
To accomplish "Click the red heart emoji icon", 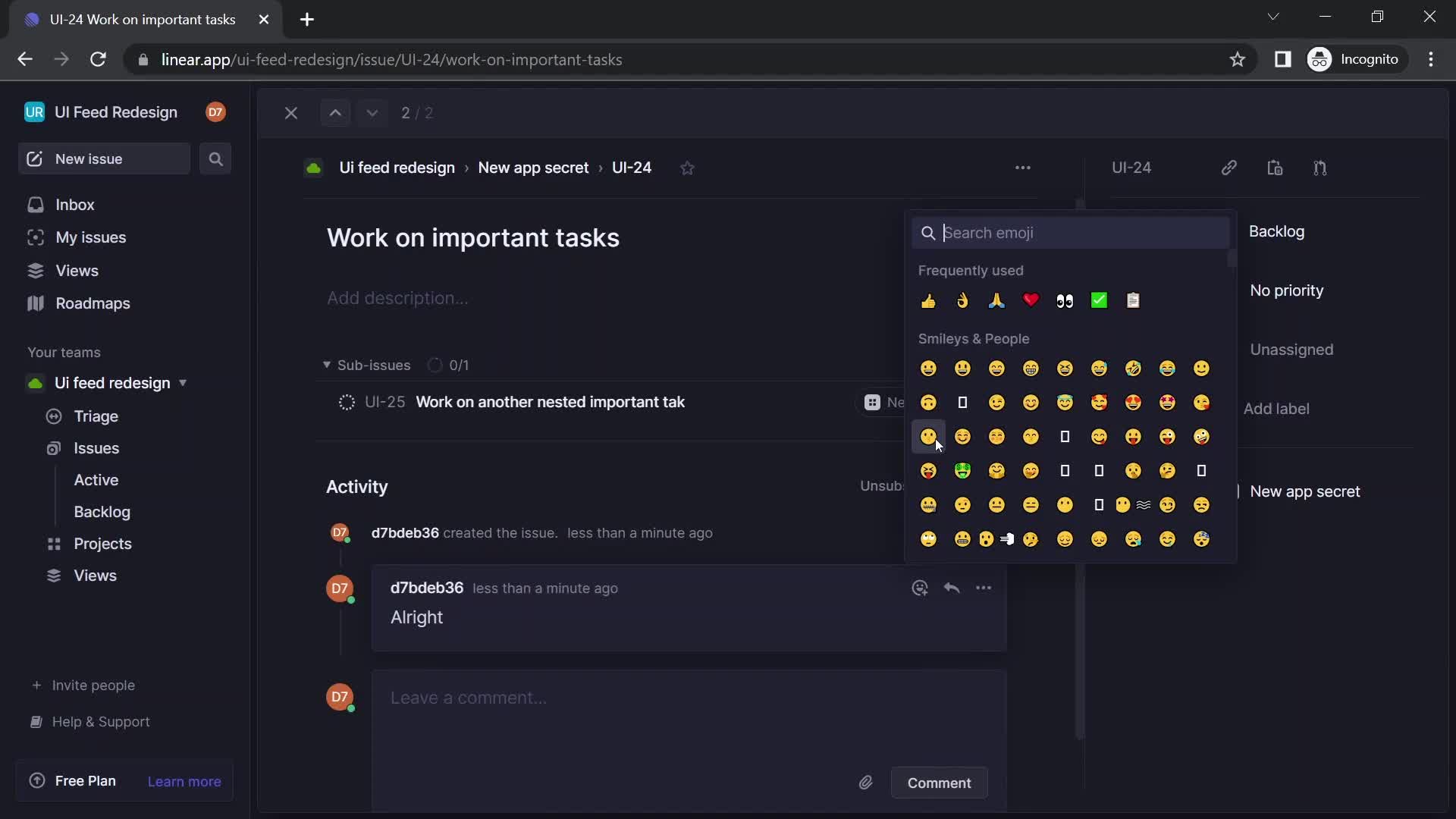I will point(1030,299).
